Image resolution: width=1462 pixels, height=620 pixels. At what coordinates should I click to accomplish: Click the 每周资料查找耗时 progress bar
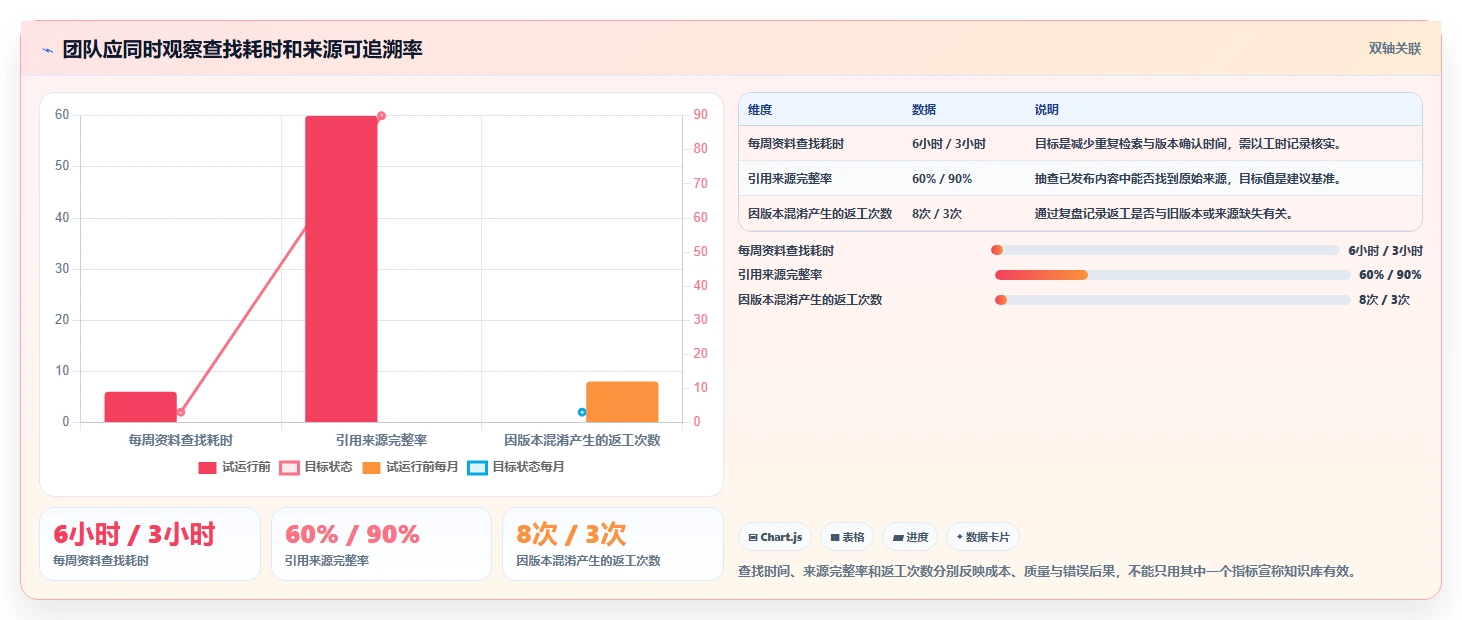pyautogui.click(x=1165, y=250)
